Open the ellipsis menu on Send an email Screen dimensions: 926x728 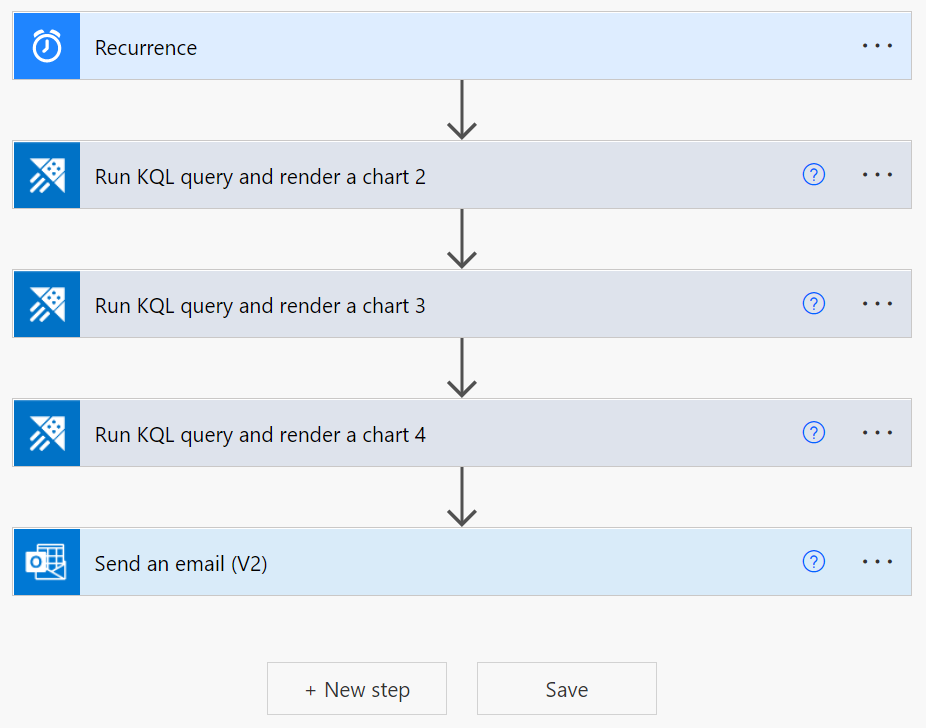(x=877, y=562)
